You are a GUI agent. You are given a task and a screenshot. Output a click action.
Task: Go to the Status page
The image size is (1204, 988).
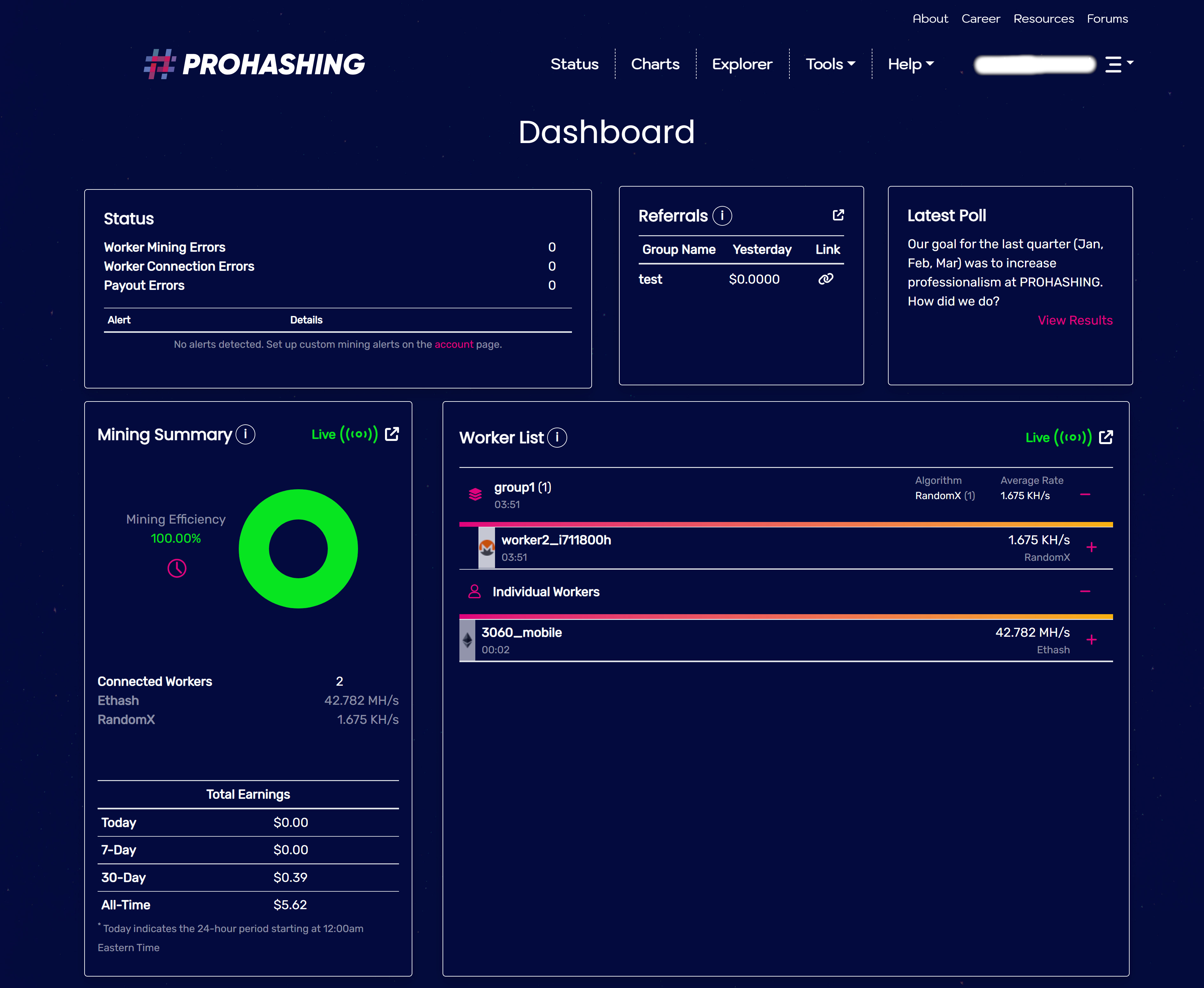point(574,64)
